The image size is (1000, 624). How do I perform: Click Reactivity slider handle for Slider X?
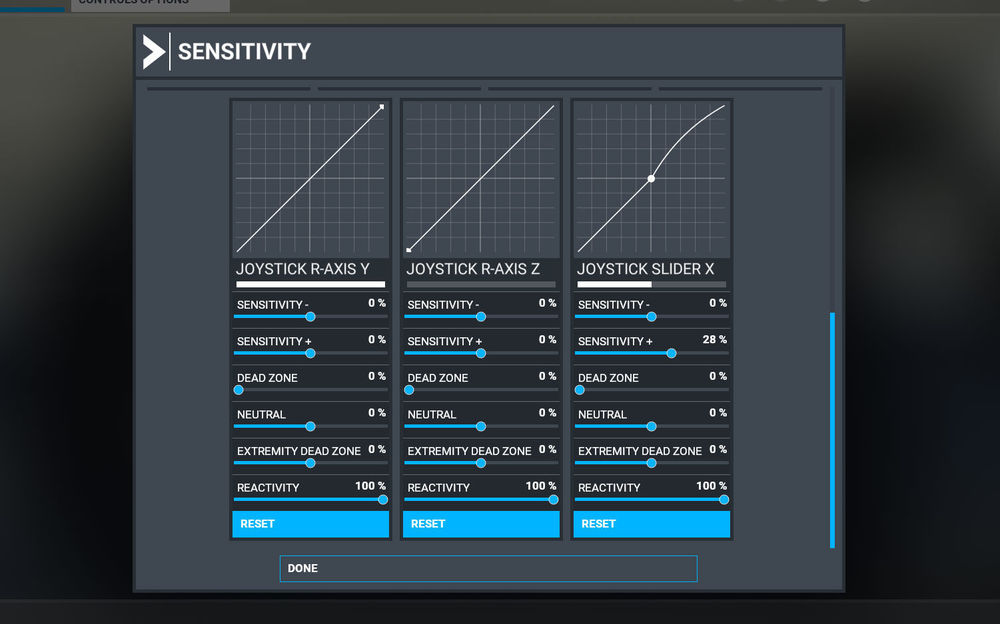[x=723, y=499]
